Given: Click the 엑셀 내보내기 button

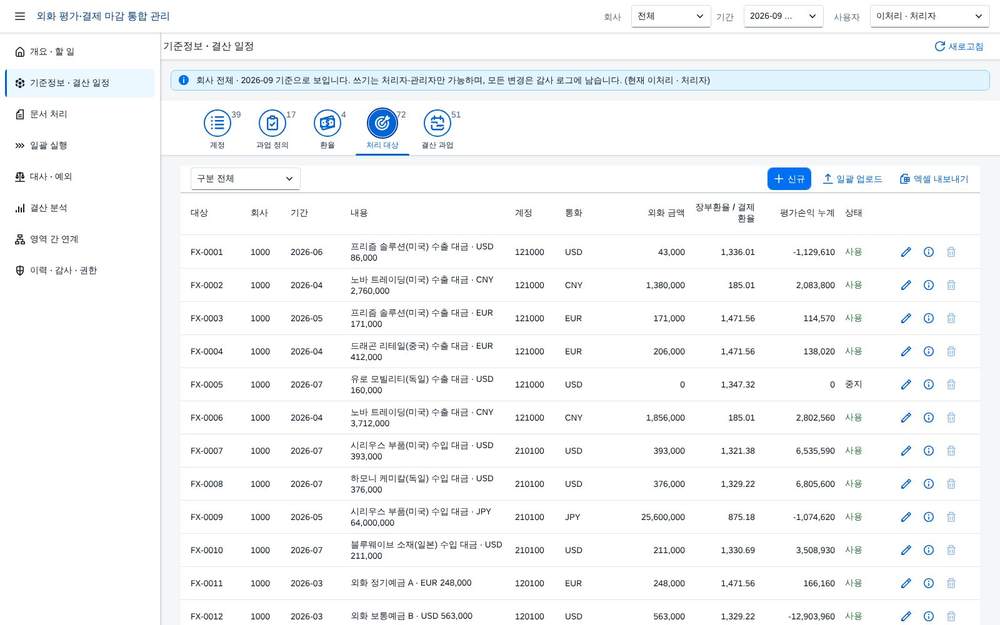Looking at the screenshot, I should tap(934, 179).
